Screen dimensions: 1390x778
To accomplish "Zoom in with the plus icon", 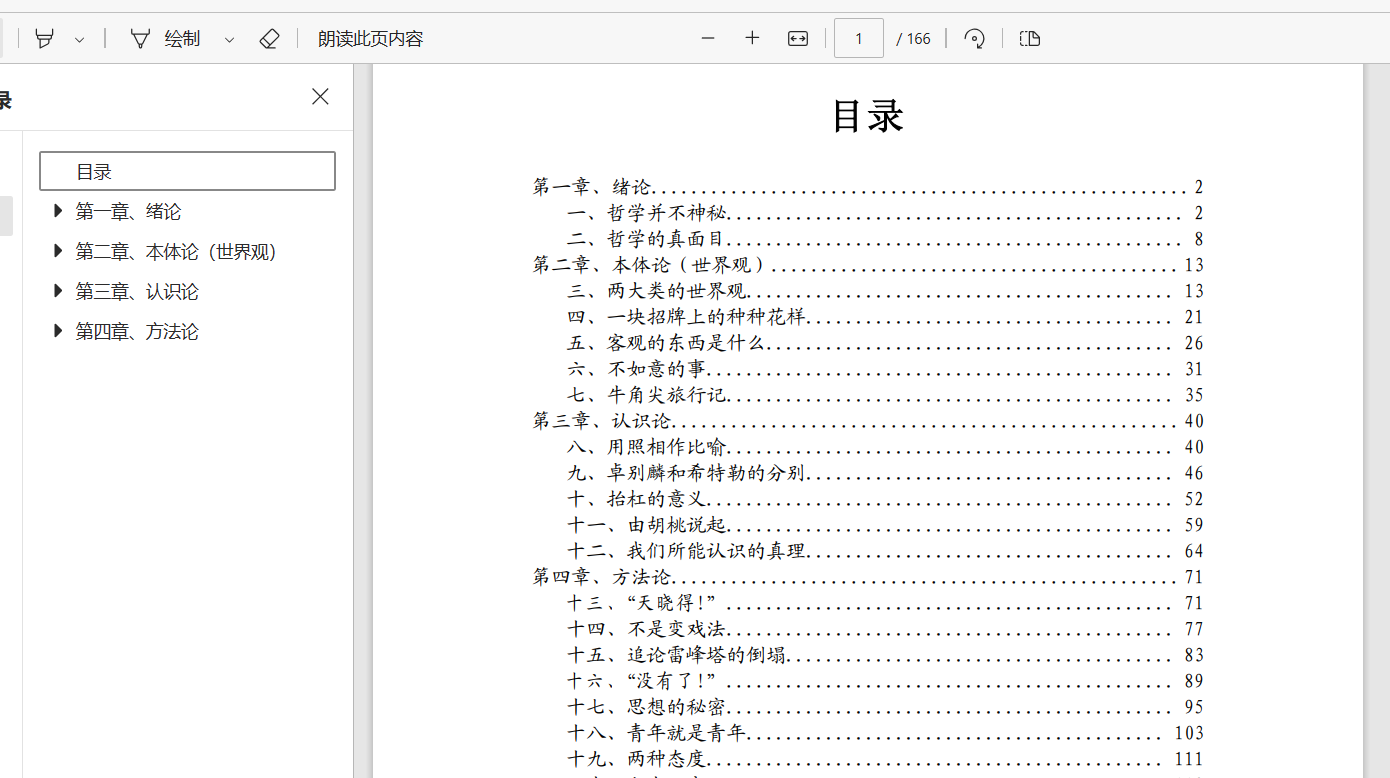I will pyautogui.click(x=752, y=38).
